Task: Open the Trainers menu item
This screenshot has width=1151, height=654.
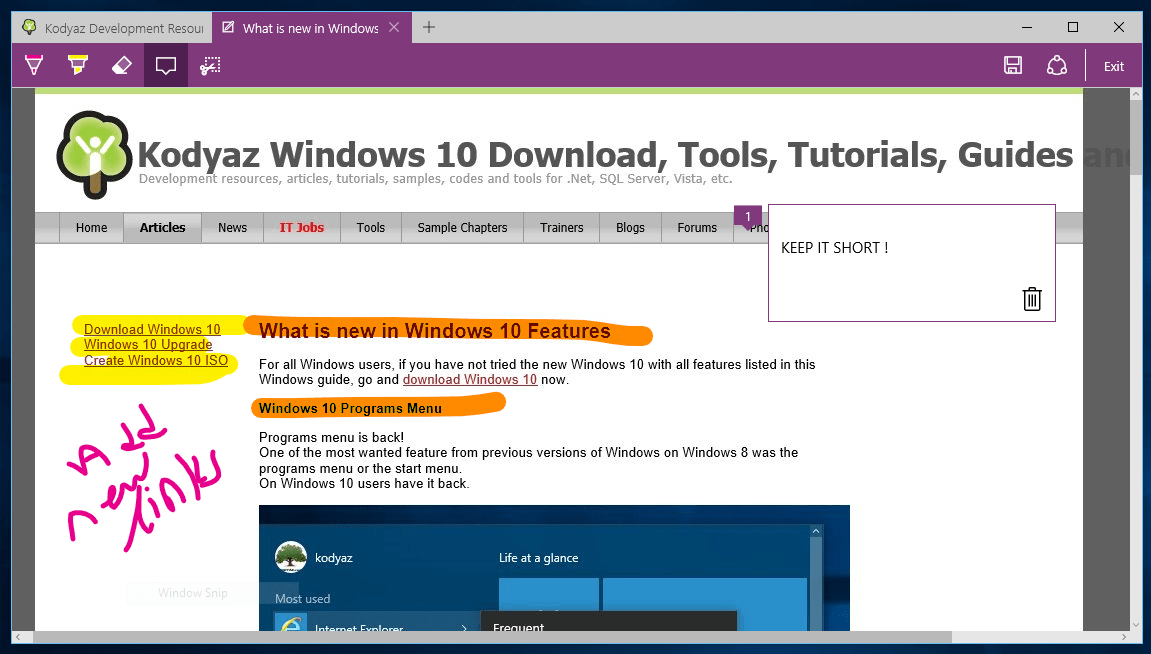Action: pyautogui.click(x=562, y=228)
